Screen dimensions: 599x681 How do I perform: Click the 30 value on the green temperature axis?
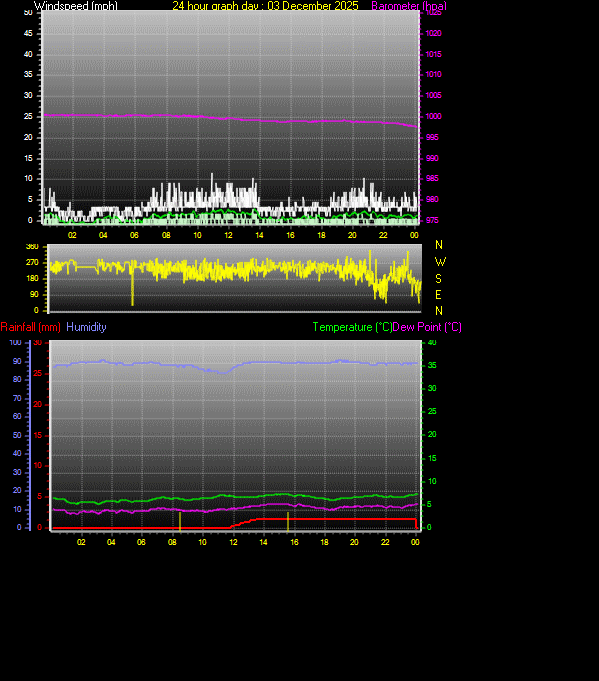pos(432,388)
